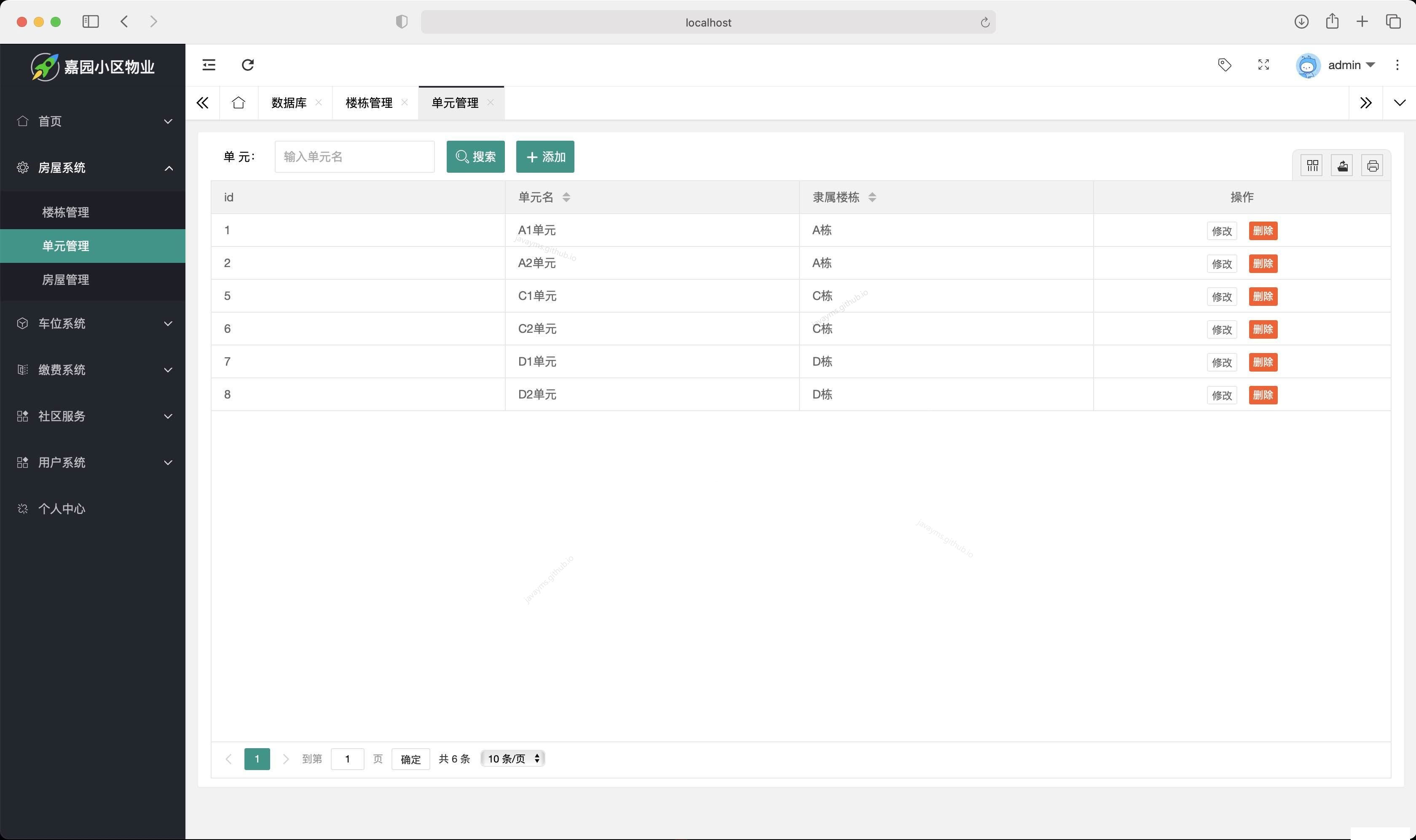Click the 添加 button to add a unit
The image size is (1416, 840).
tap(544, 156)
